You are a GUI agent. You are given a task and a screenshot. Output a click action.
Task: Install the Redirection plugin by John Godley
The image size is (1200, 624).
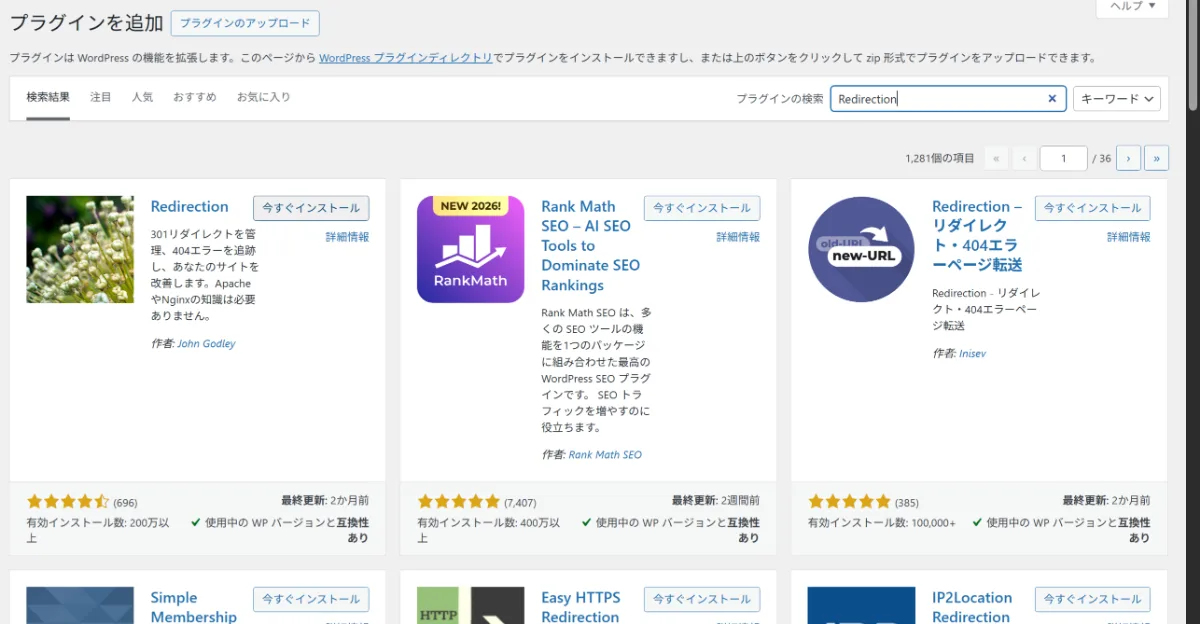311,208
